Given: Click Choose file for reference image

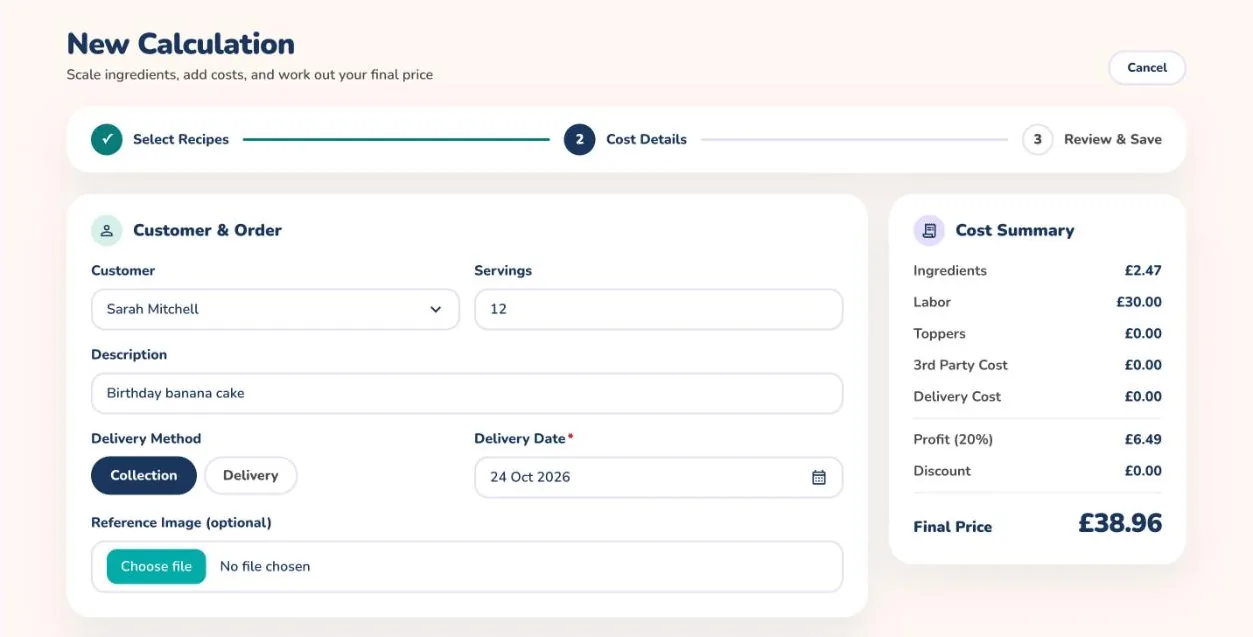Looking at the screenshot, I should 156,566.
